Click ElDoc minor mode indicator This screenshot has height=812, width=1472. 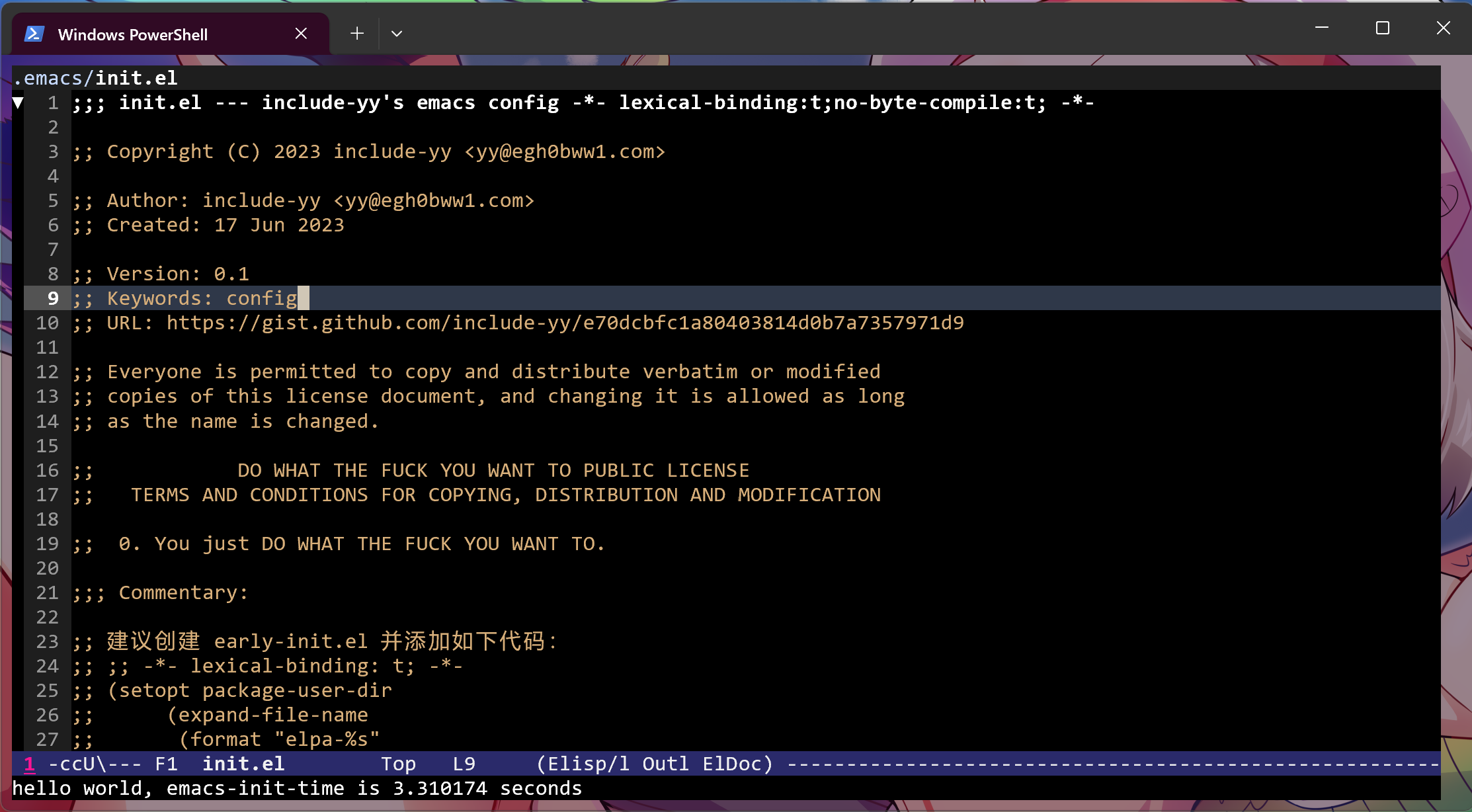click(732, 764)
